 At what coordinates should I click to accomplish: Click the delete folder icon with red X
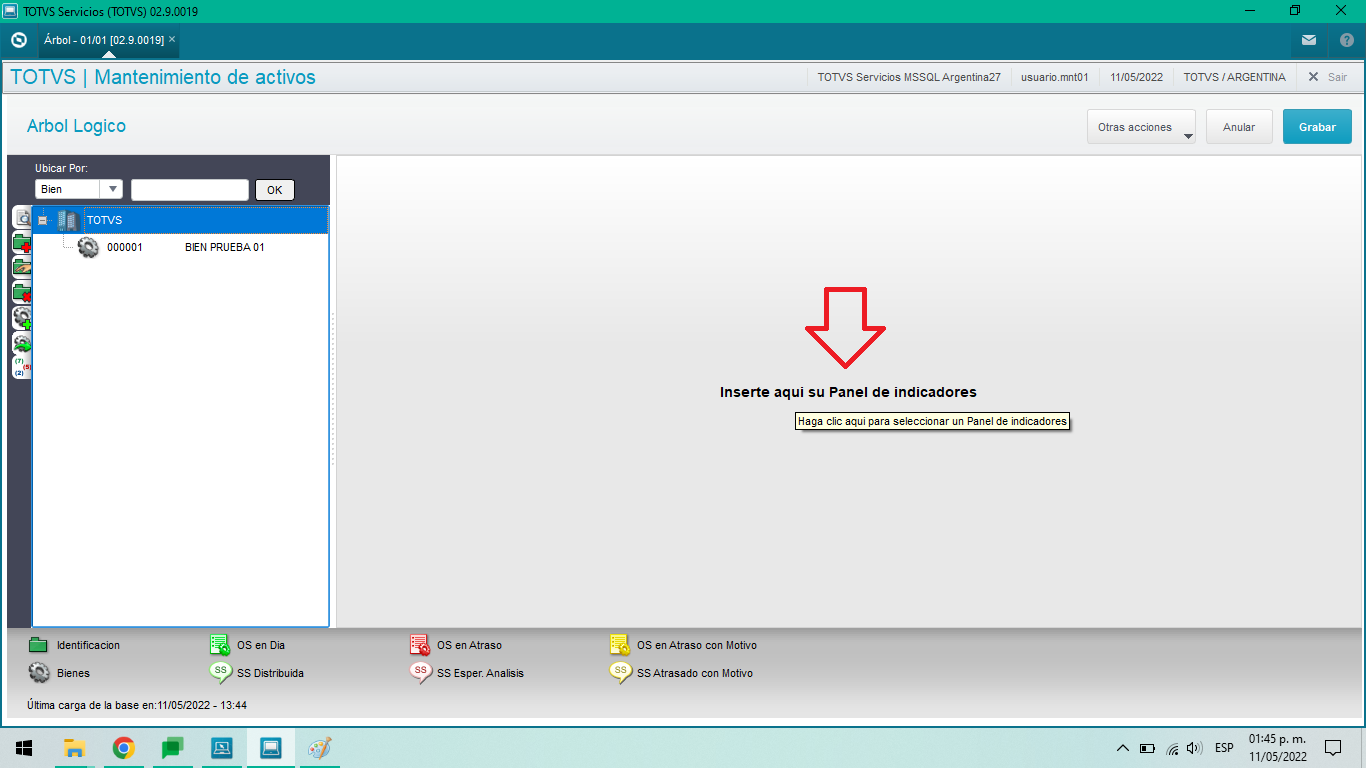(22, 293)
